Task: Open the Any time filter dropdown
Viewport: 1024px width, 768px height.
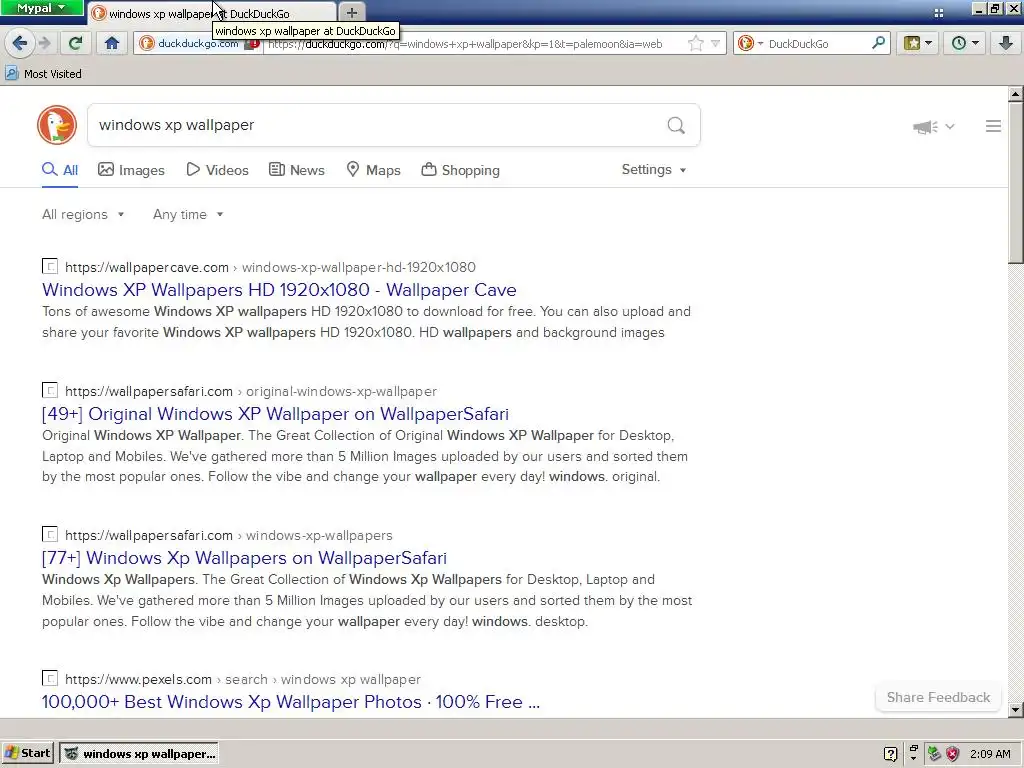Action: [x=188, y=214]
